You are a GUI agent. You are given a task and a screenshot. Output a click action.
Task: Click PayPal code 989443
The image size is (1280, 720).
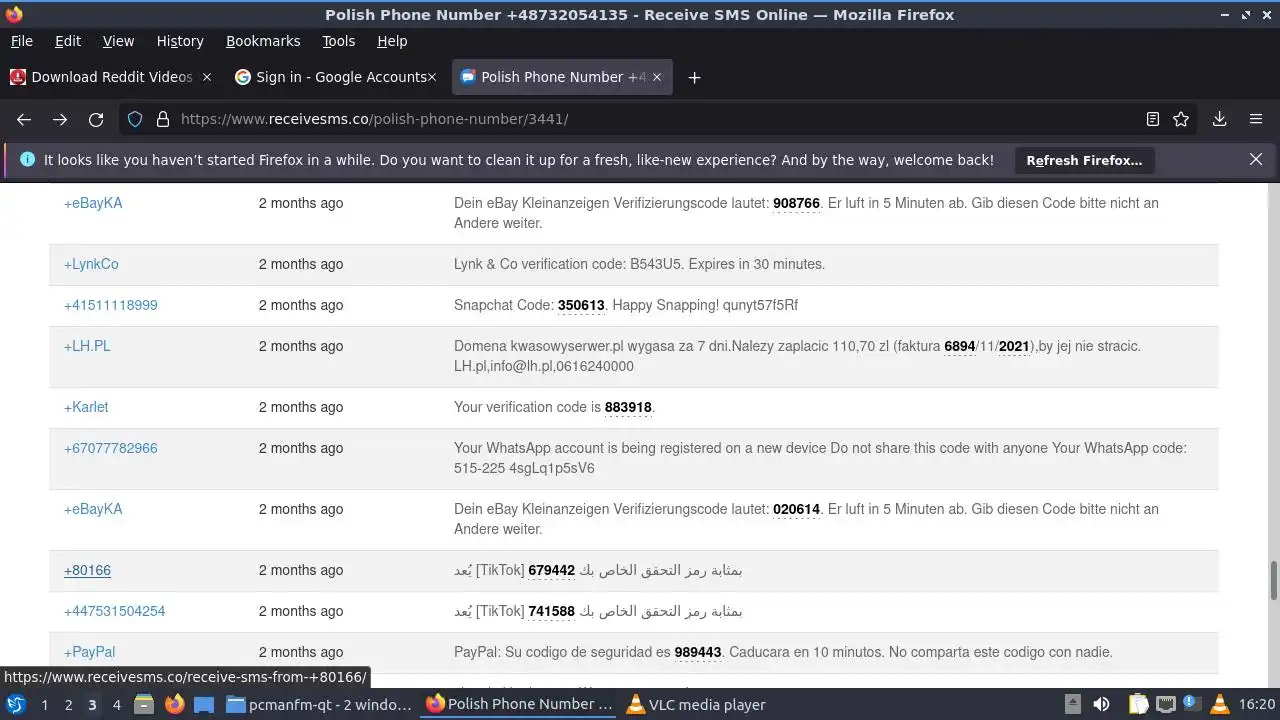(698, 652)
